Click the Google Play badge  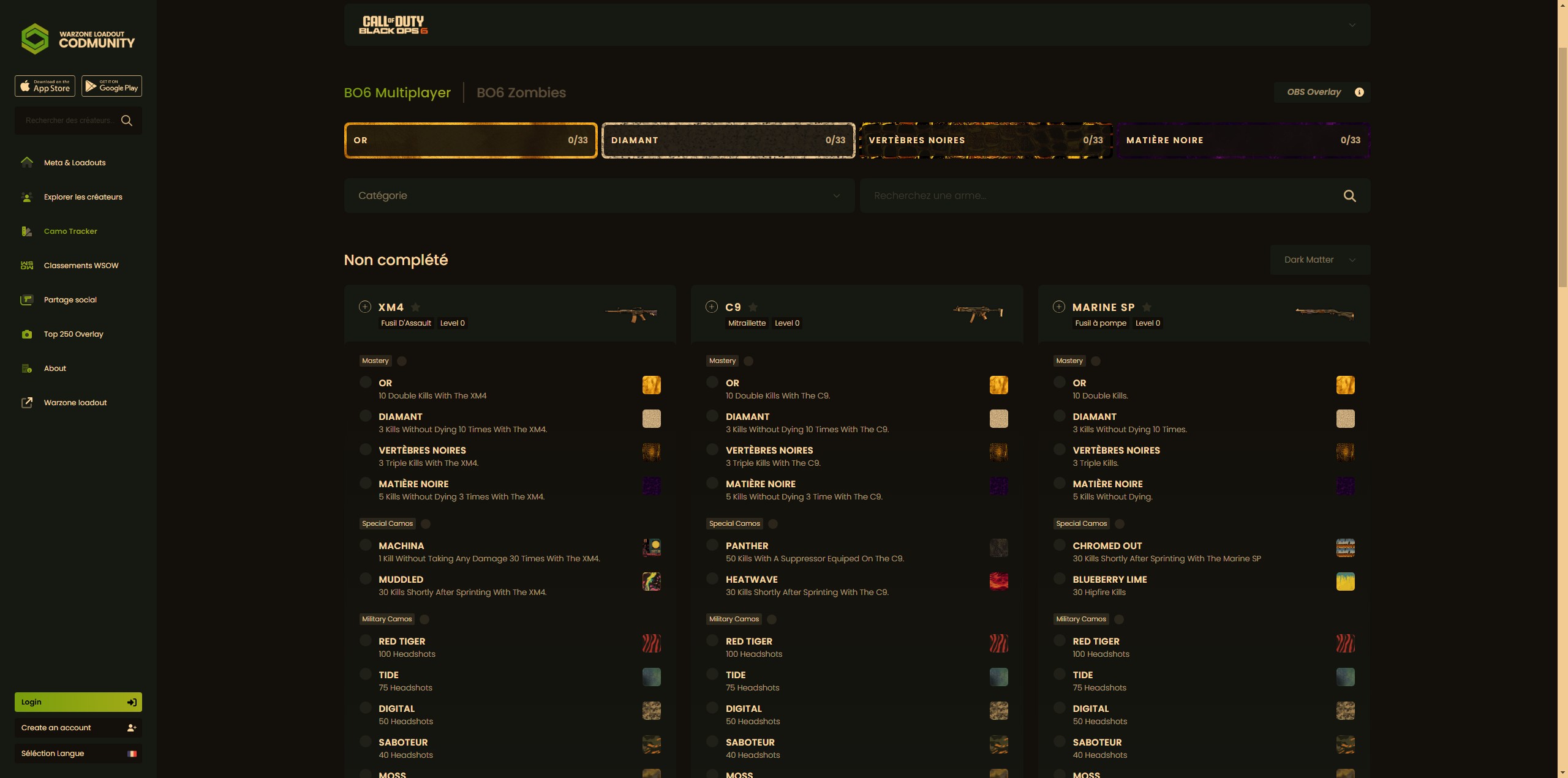[111, 86]
